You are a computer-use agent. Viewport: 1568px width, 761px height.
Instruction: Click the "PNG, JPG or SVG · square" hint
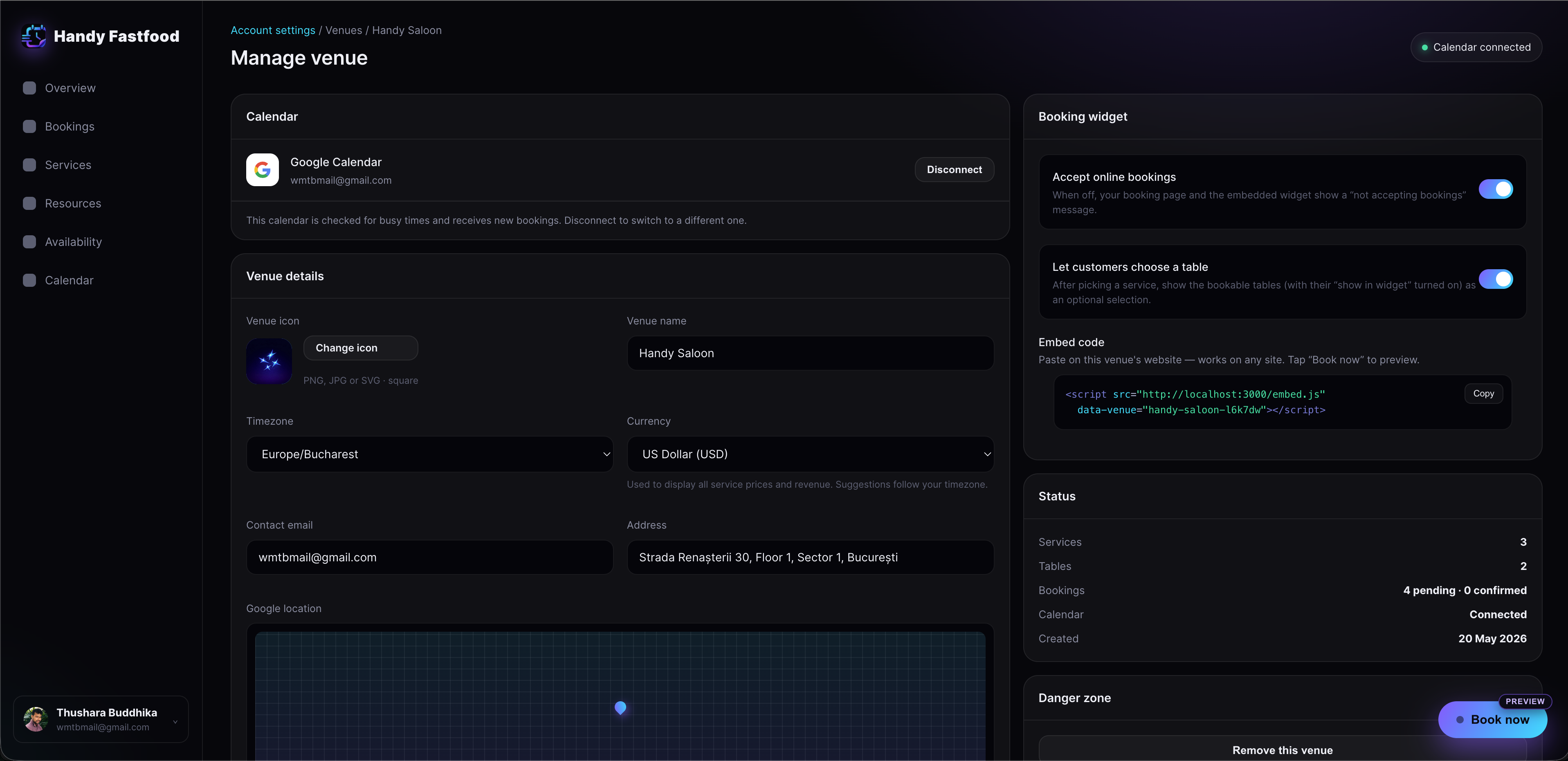coord(360,380)
